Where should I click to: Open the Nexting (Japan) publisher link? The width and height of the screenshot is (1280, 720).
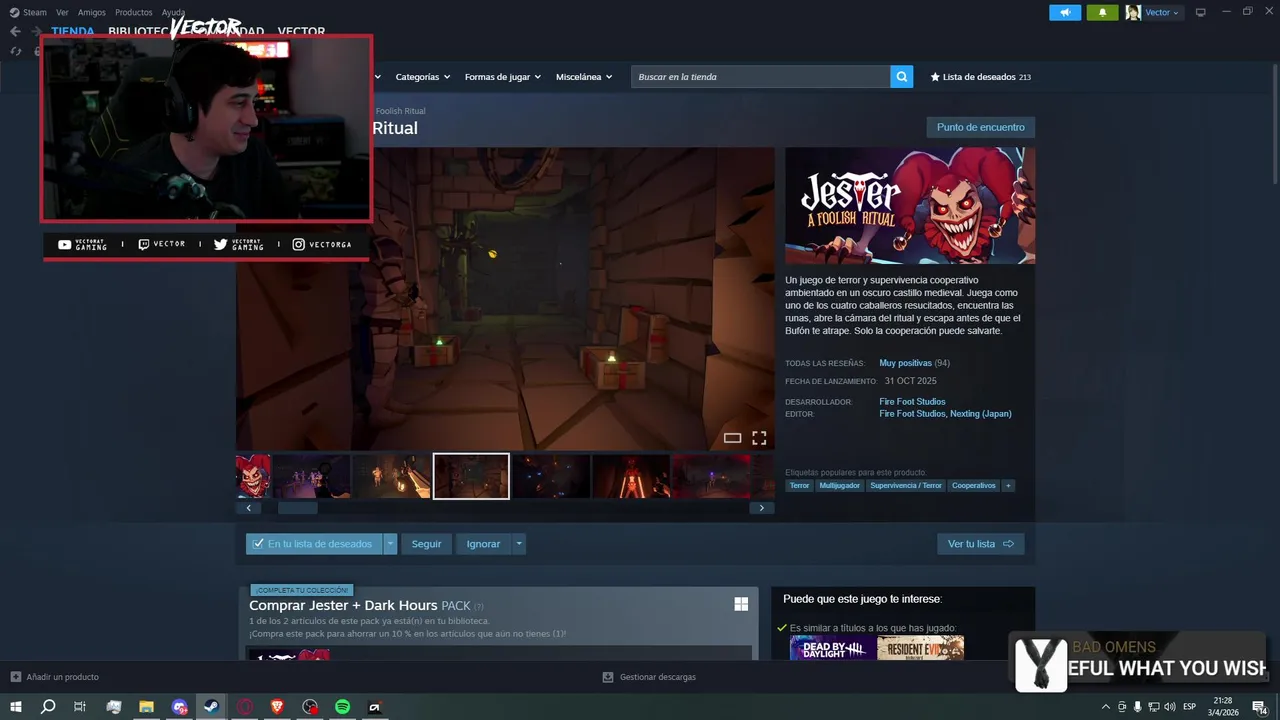[x=980, y=414]
